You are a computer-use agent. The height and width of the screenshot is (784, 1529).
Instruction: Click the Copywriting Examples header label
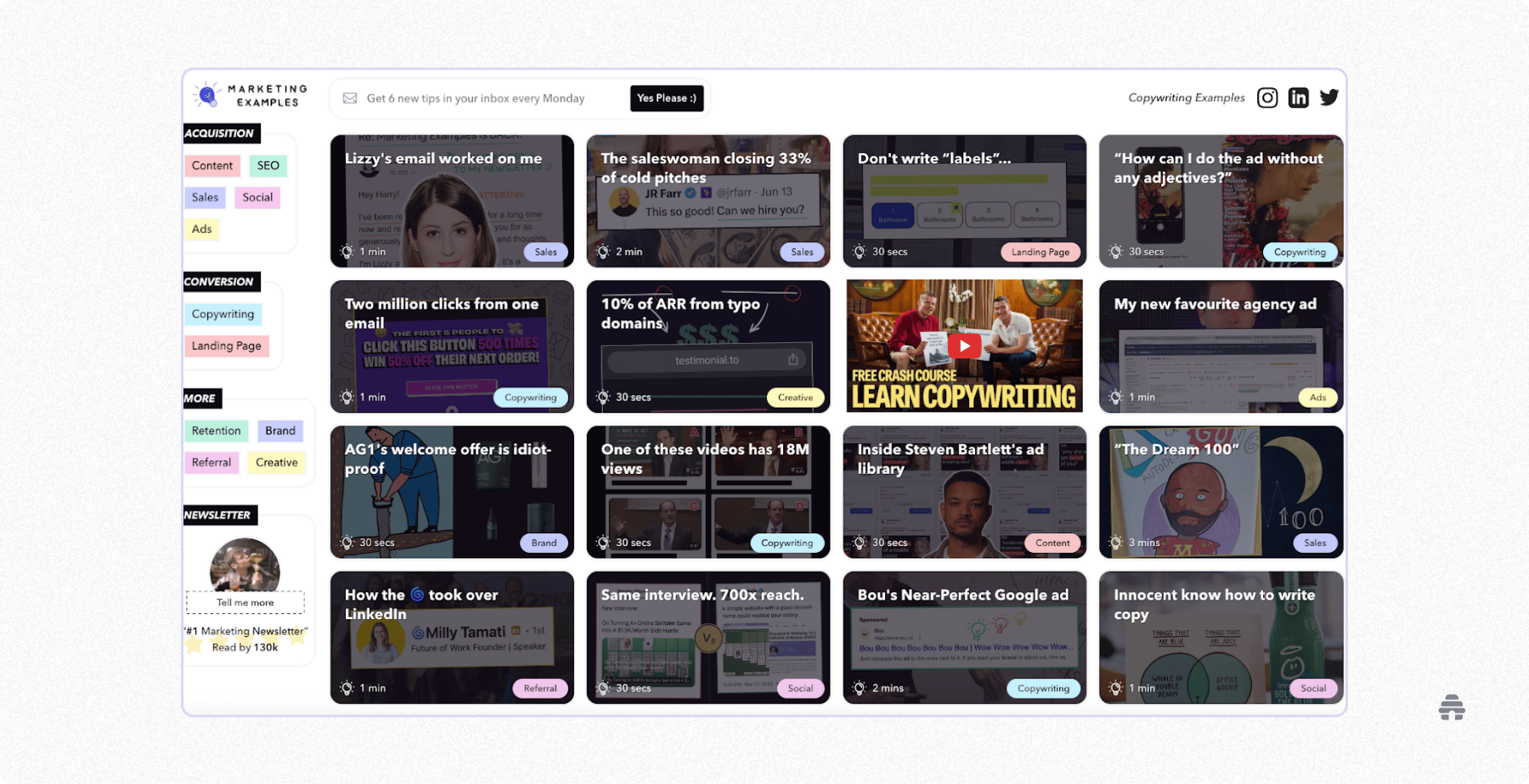(1186, 97)
